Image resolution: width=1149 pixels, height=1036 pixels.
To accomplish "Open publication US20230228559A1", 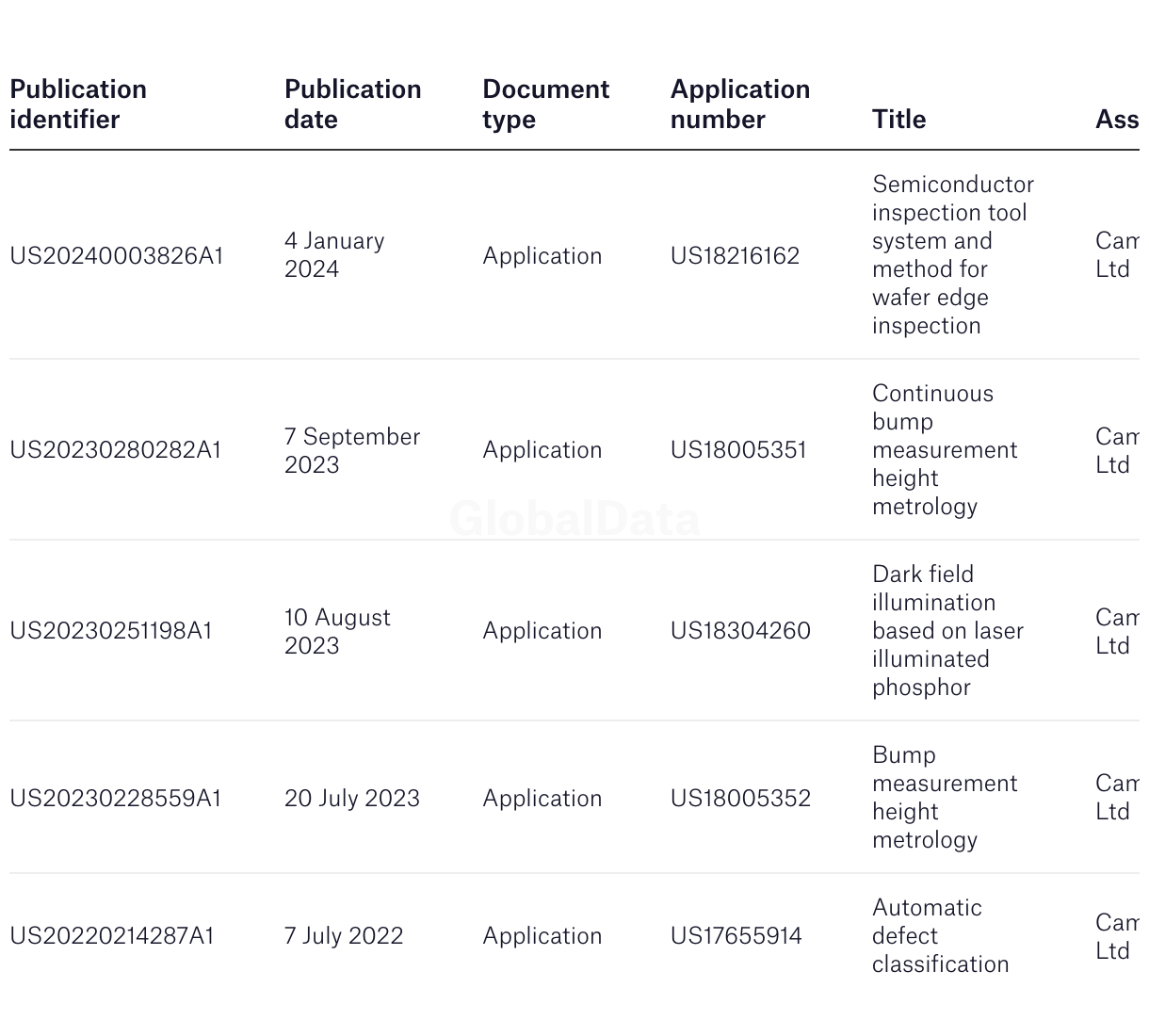I will coord(116,799).
